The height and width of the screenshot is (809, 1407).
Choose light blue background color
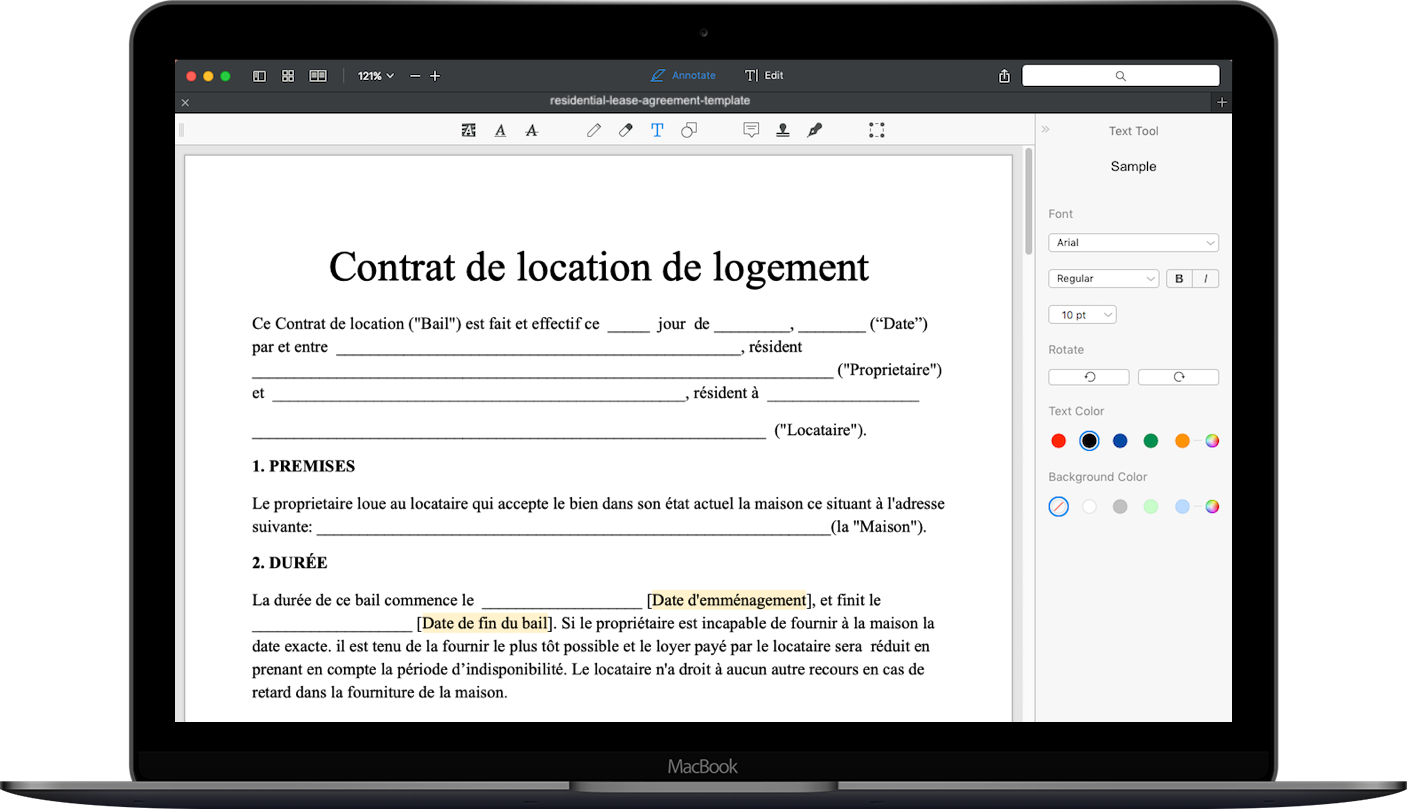click(x=1182, y=507)
